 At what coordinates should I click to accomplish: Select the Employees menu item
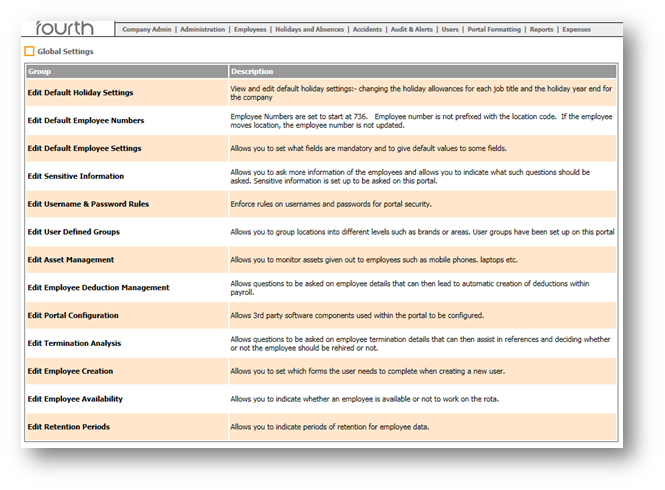pyautogui.click(x=250, y=30)
